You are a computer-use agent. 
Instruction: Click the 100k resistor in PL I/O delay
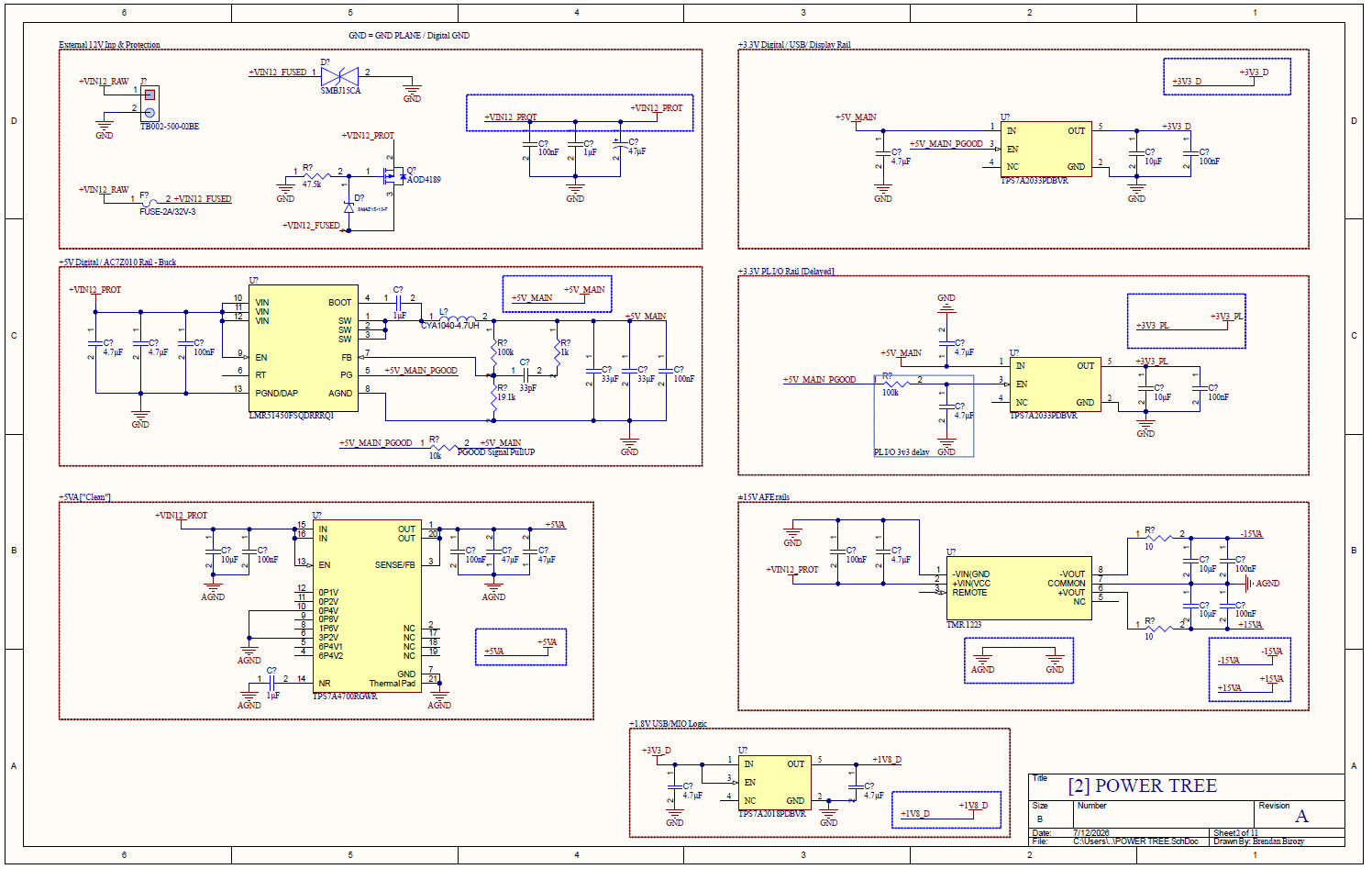899,384
